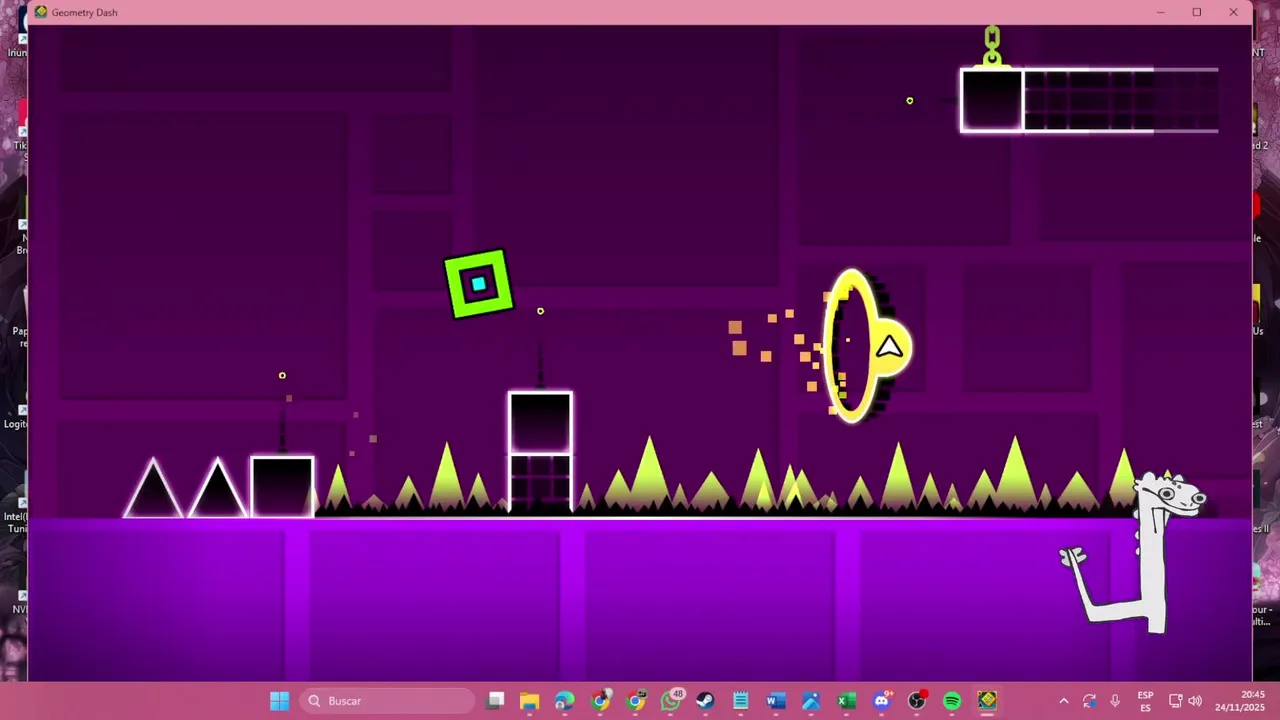Click the Geometry Dash taskbar icon

click(987, 701)
